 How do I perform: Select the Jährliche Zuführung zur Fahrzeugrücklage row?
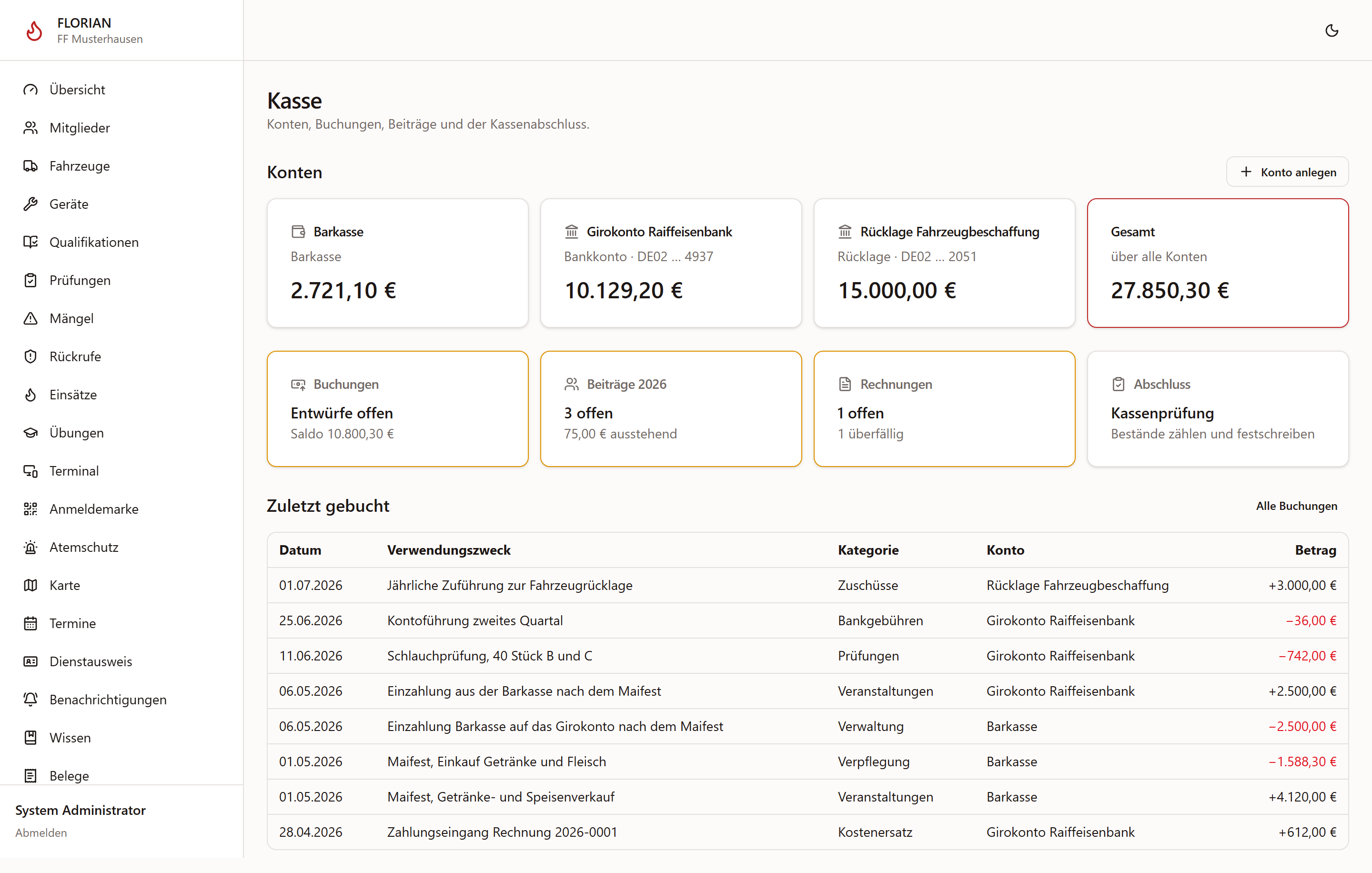click(x=808, y=586)
